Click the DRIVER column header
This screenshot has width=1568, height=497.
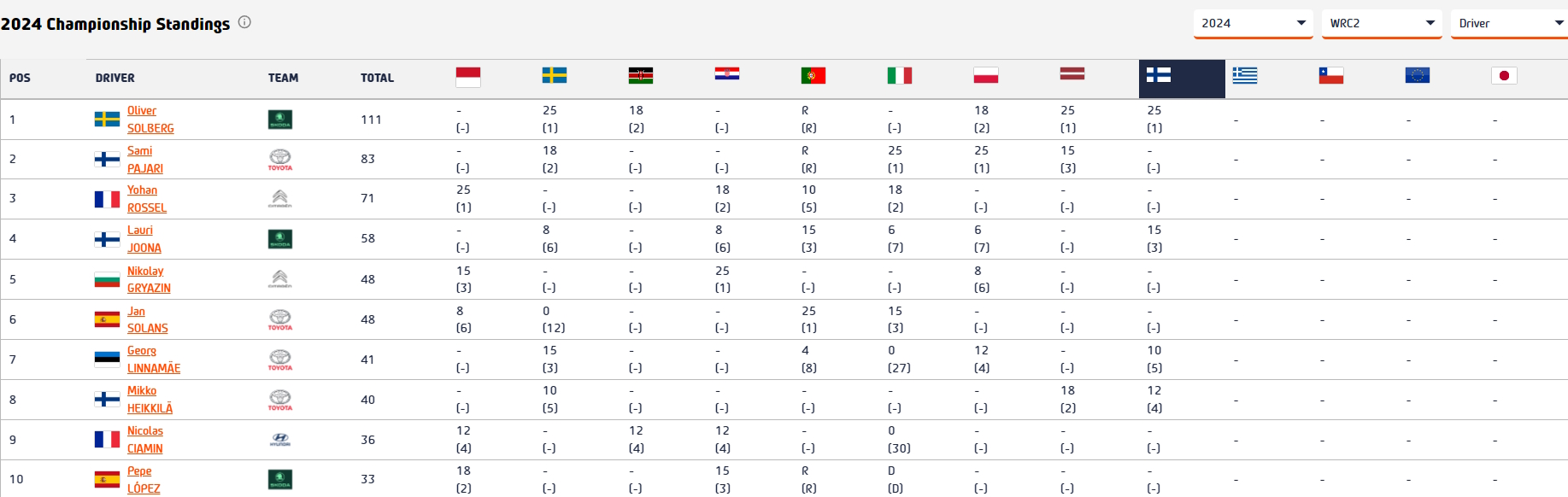tap(115, 78)
